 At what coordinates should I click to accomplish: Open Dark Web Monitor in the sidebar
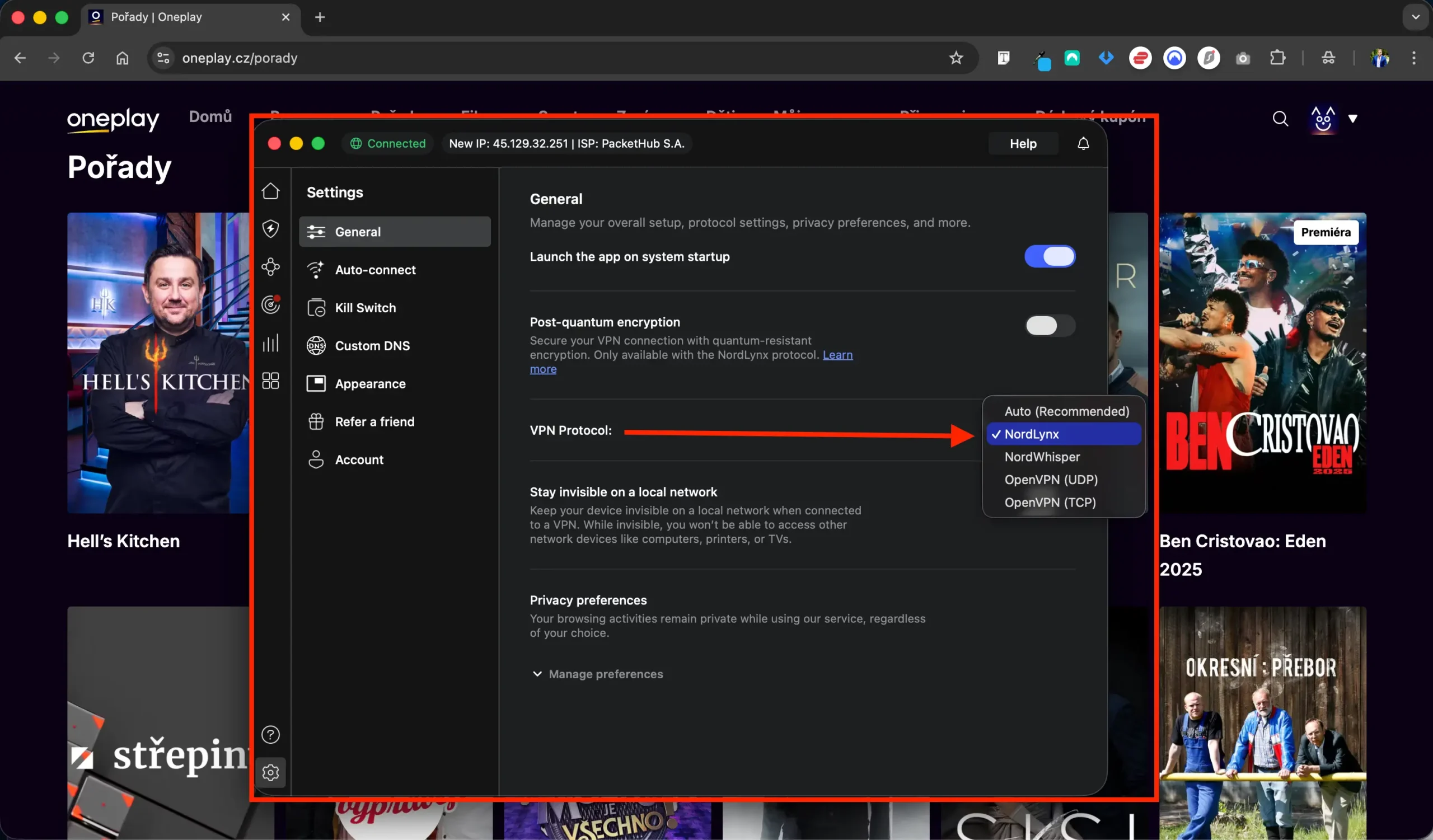pyautogui.click(x=271, y=304)
